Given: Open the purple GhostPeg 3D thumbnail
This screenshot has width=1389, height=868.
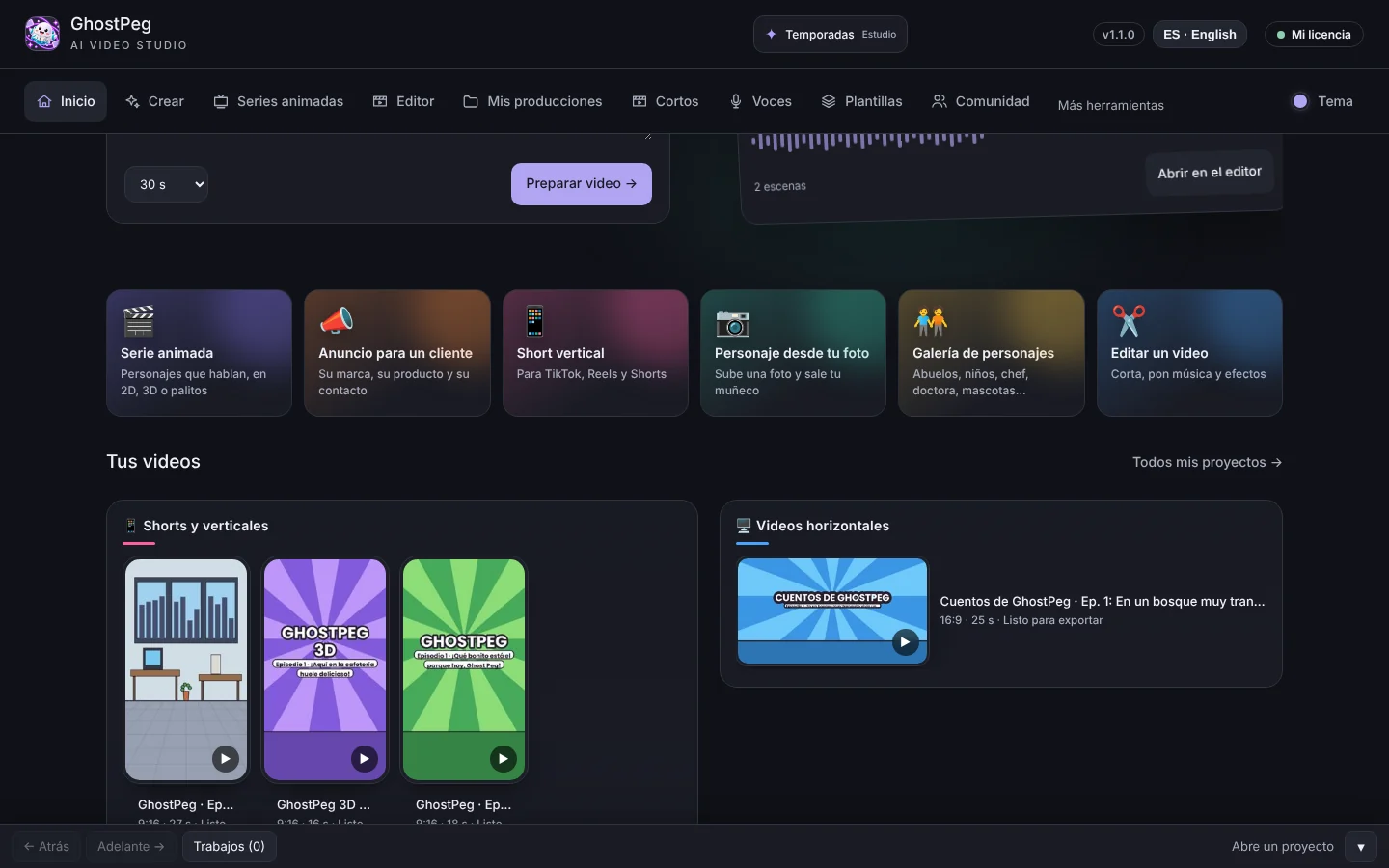Looking at the screenshot, I should tap(325, 669).
